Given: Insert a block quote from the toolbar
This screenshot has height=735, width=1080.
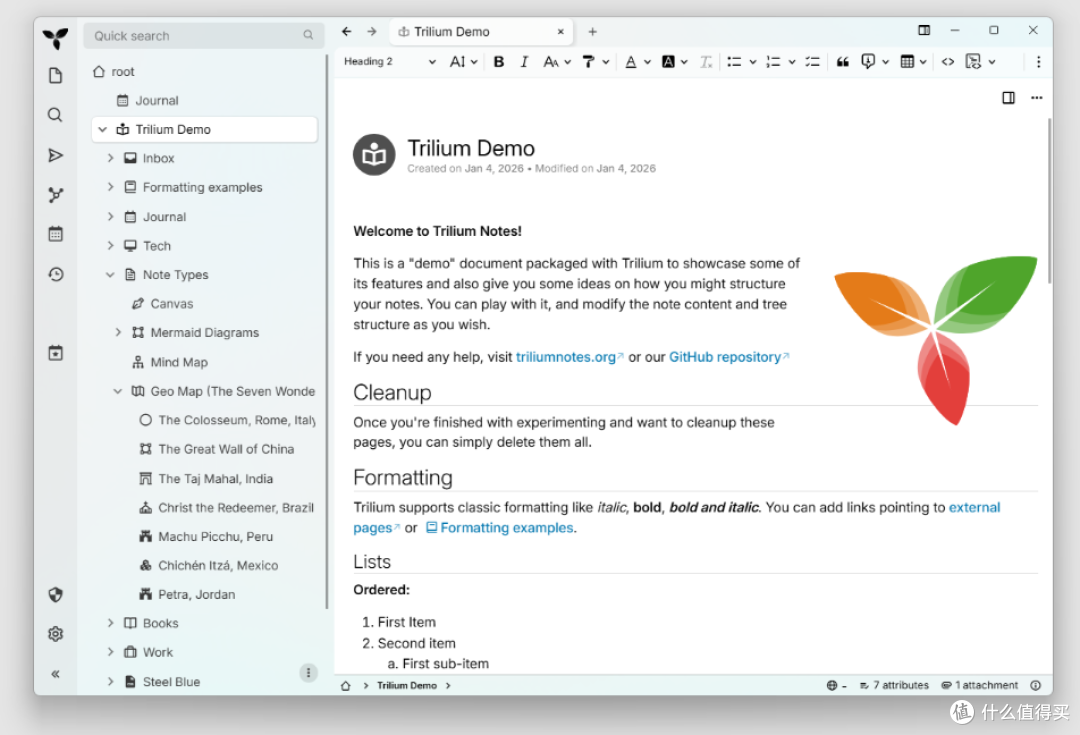Looking at the screenshot, I should [842, 62].
